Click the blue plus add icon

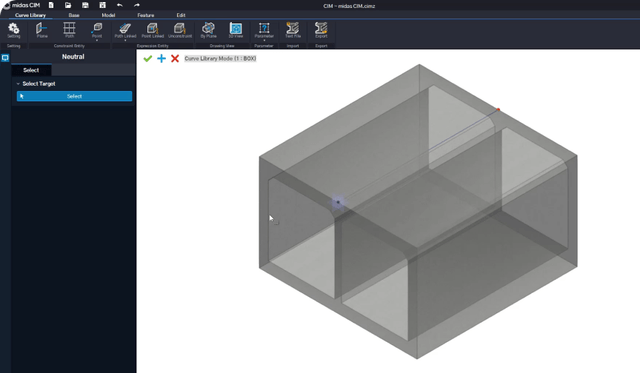(162, 59)
